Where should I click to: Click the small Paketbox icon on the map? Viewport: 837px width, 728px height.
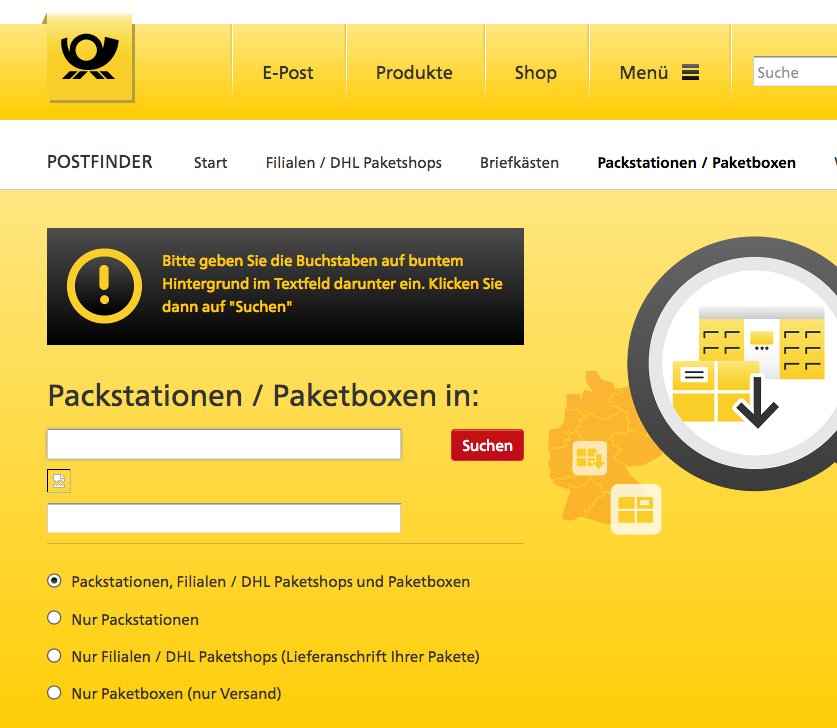pyautogui.click(x=589, y=458)
